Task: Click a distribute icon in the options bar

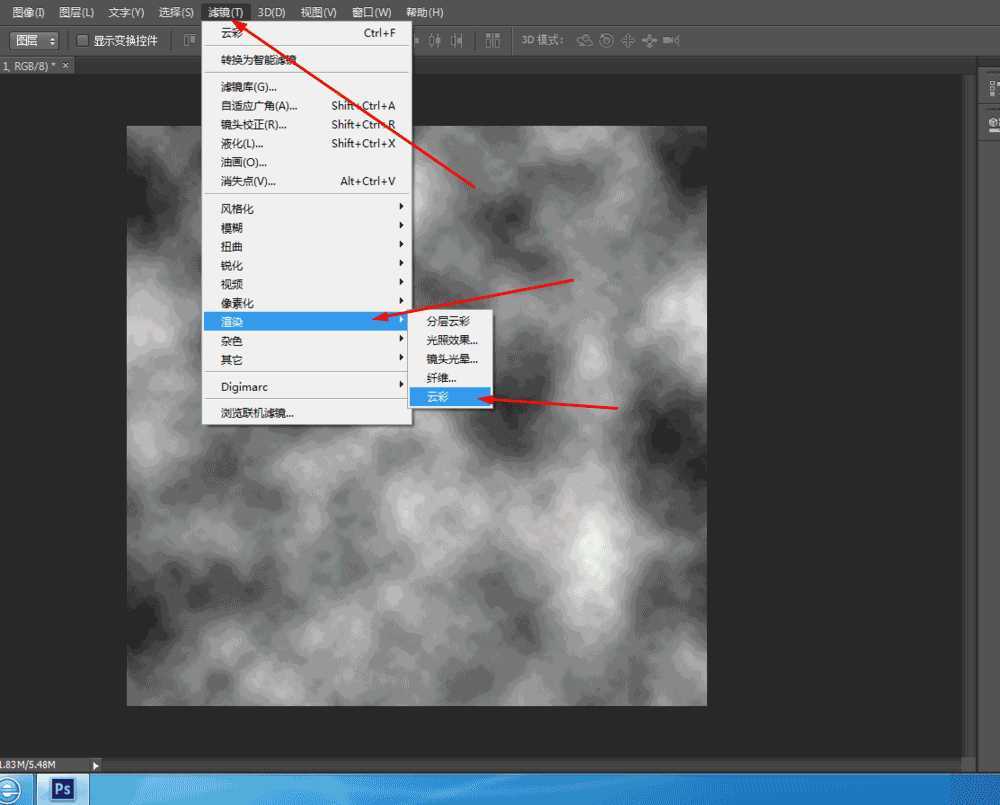Action: point(492,40)
